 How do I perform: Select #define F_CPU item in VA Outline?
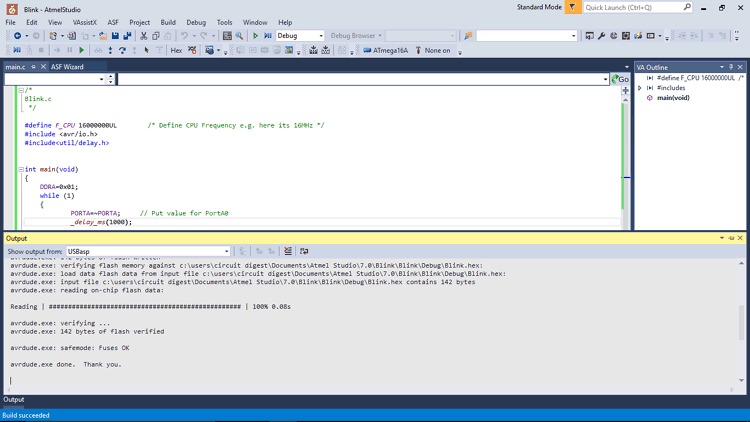695,78
